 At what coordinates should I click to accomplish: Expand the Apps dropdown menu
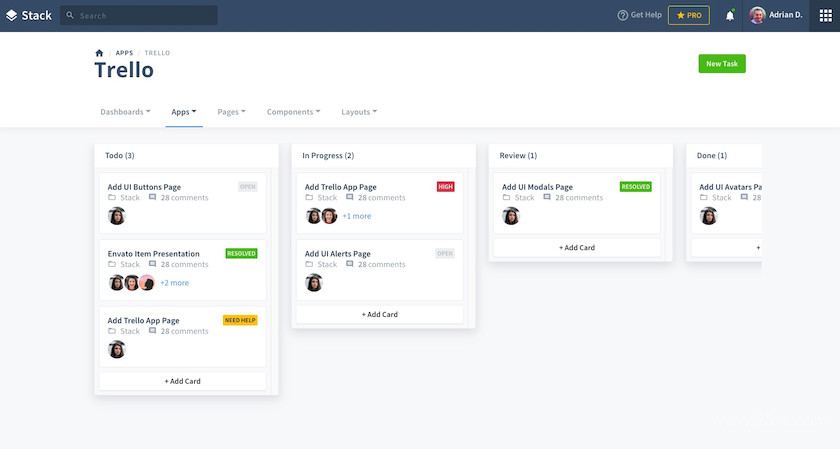184,112
